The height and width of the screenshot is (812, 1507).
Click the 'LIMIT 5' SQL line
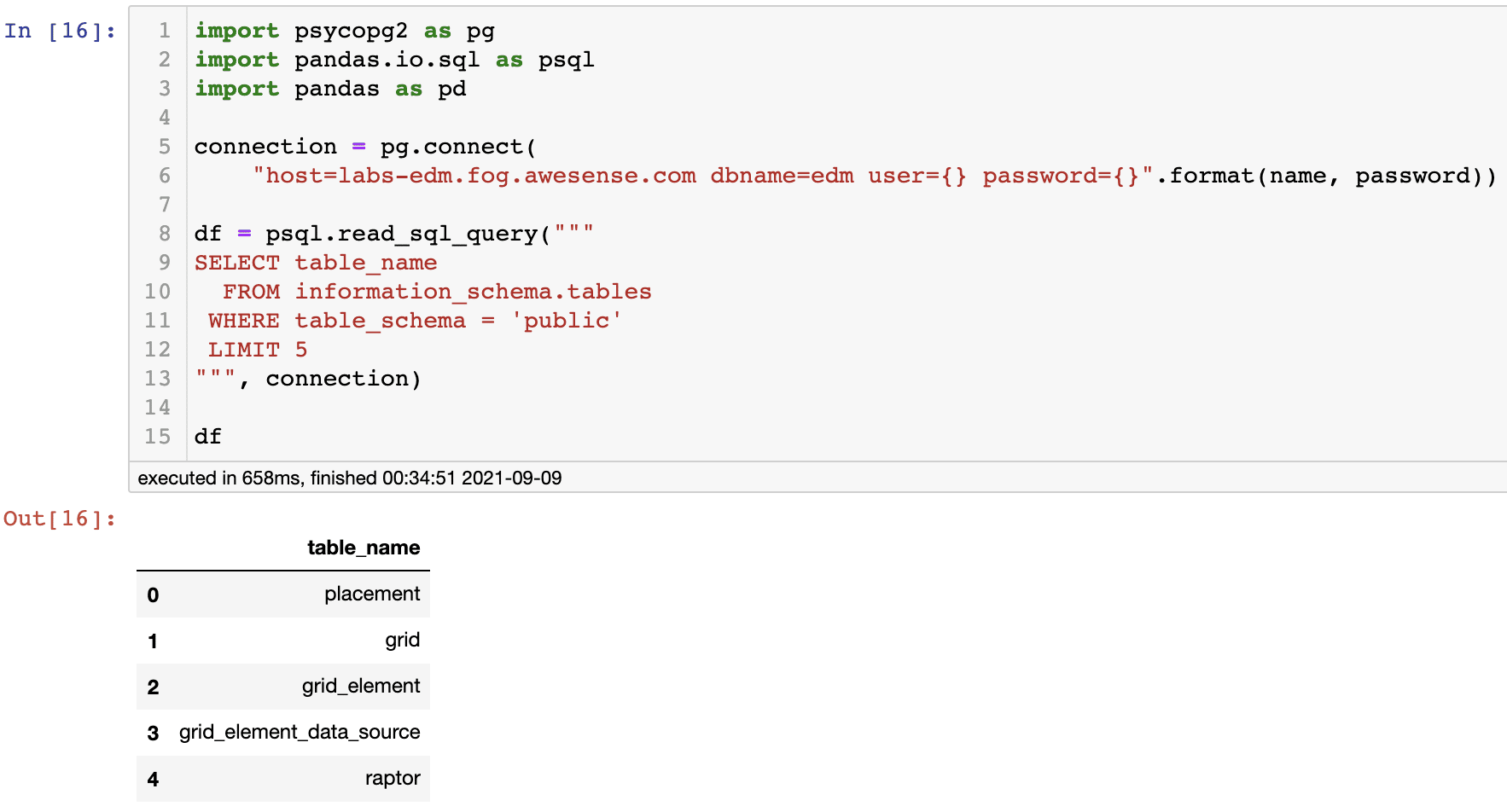[x=258, y=350]
